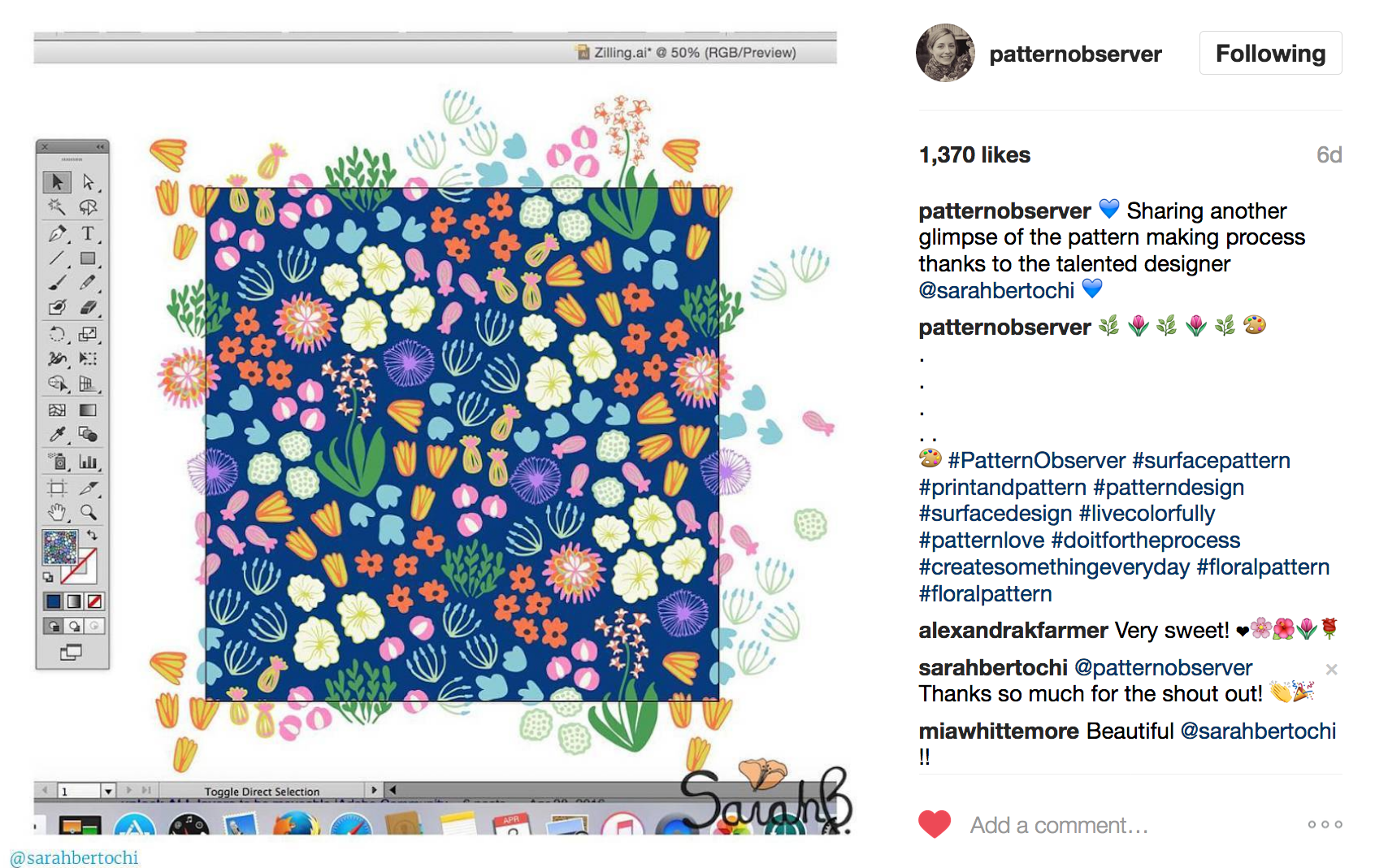
Task: Activate the Eyedropper tool
Action: (x=57, y=435)
